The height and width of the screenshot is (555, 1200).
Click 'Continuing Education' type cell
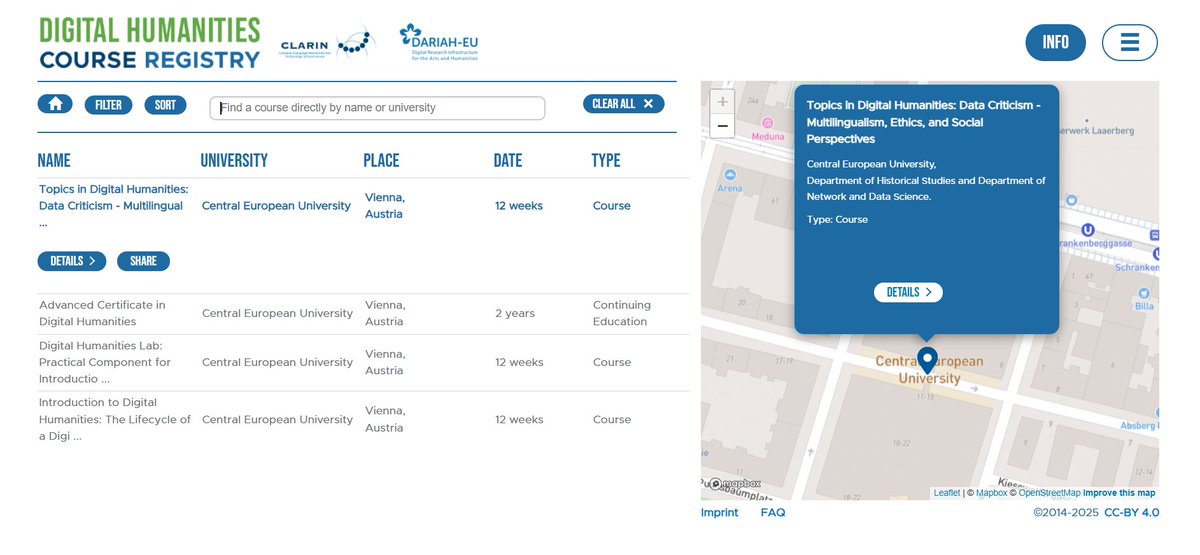[x=622, y=313]
